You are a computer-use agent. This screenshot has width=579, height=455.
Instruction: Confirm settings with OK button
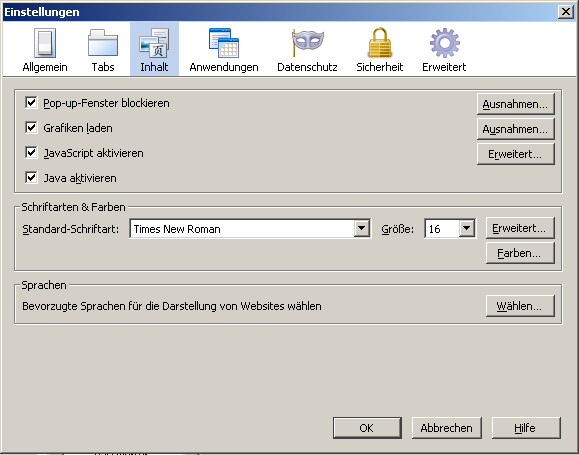point(367,428)
